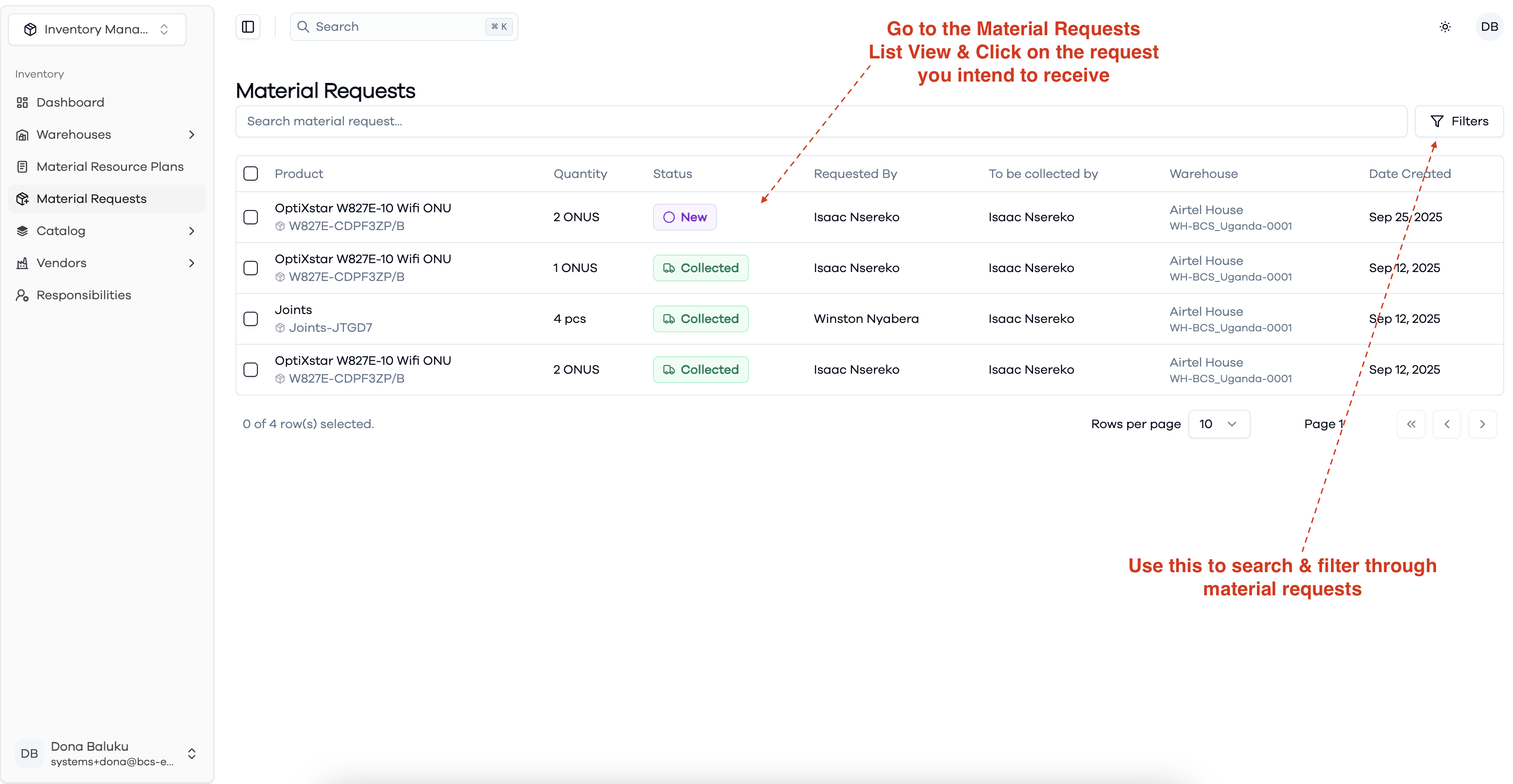Click the Responsibilities user-cog icon
The height and width of the screenshot is (784, 1513).
(x=22, y=295)
